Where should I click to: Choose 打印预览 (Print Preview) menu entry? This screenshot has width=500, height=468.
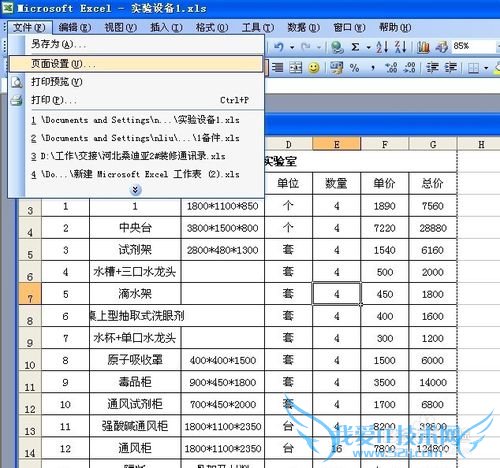(136, 82)
